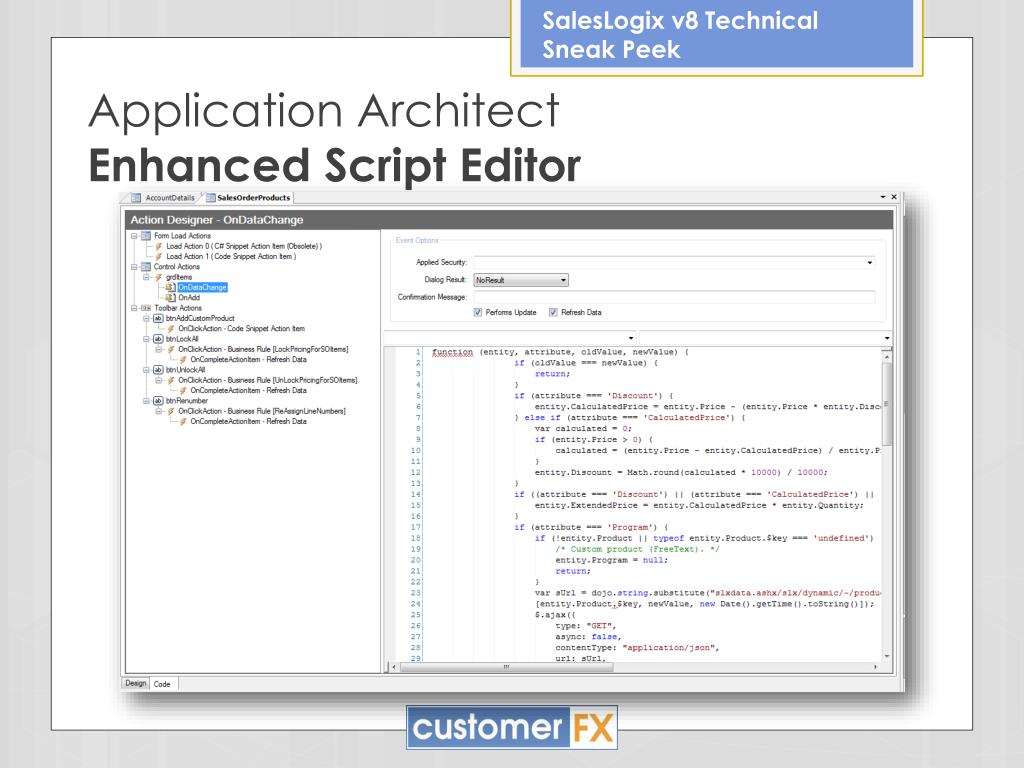The image size is (1024, 768).
Task: Select Refresh Data item under LockPricingForSOItems
Action: coord(248,360)
